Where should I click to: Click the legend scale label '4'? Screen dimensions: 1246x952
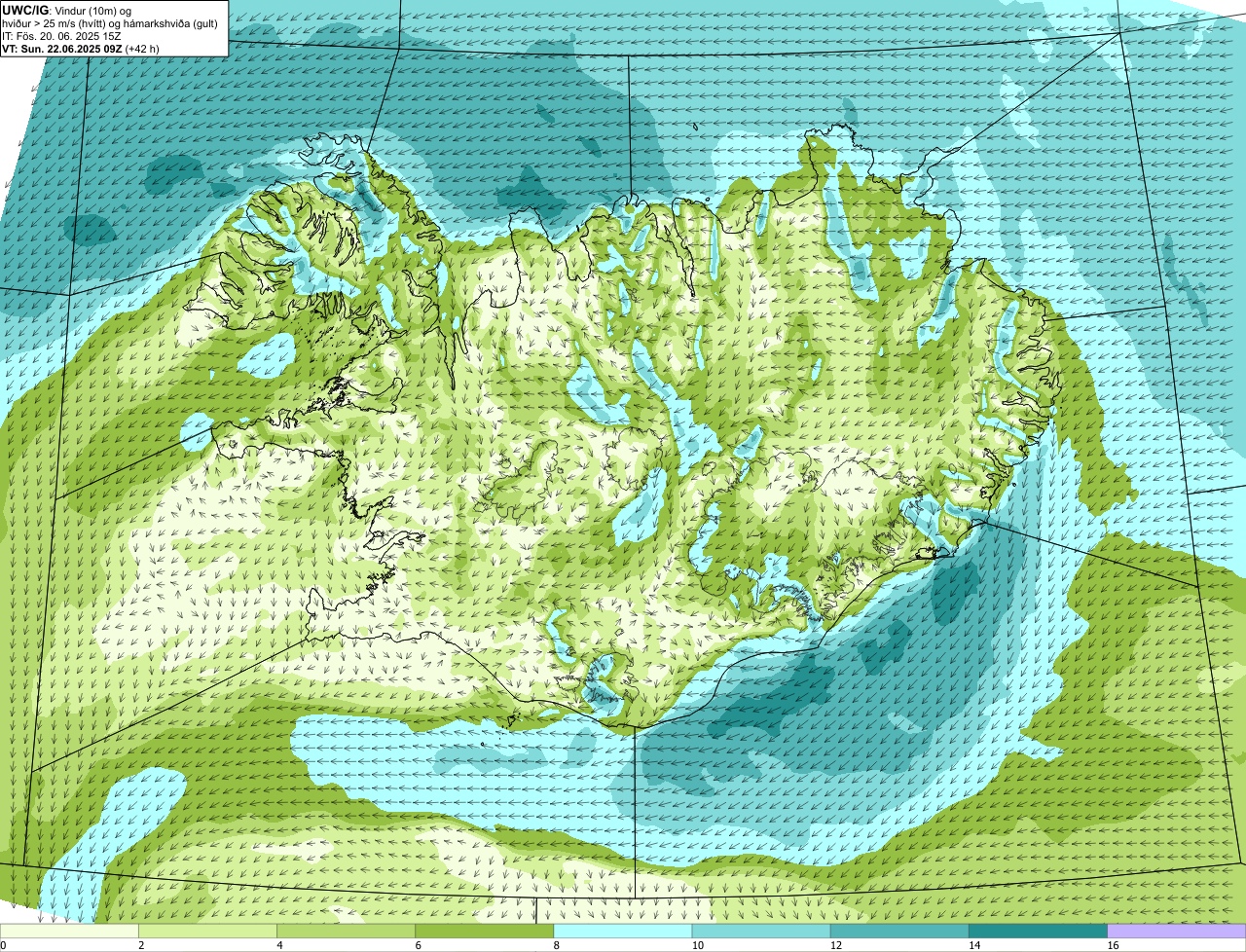click(x=279, y=945)
